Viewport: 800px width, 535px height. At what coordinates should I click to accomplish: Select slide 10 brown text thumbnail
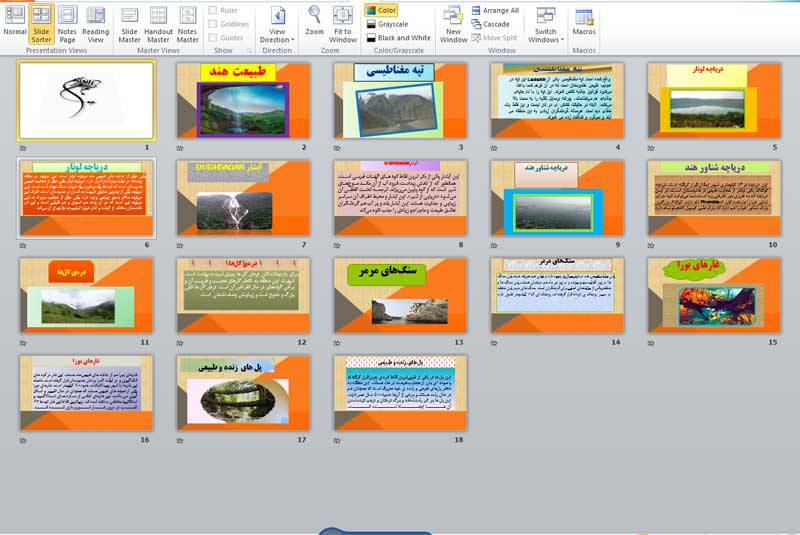714,198
